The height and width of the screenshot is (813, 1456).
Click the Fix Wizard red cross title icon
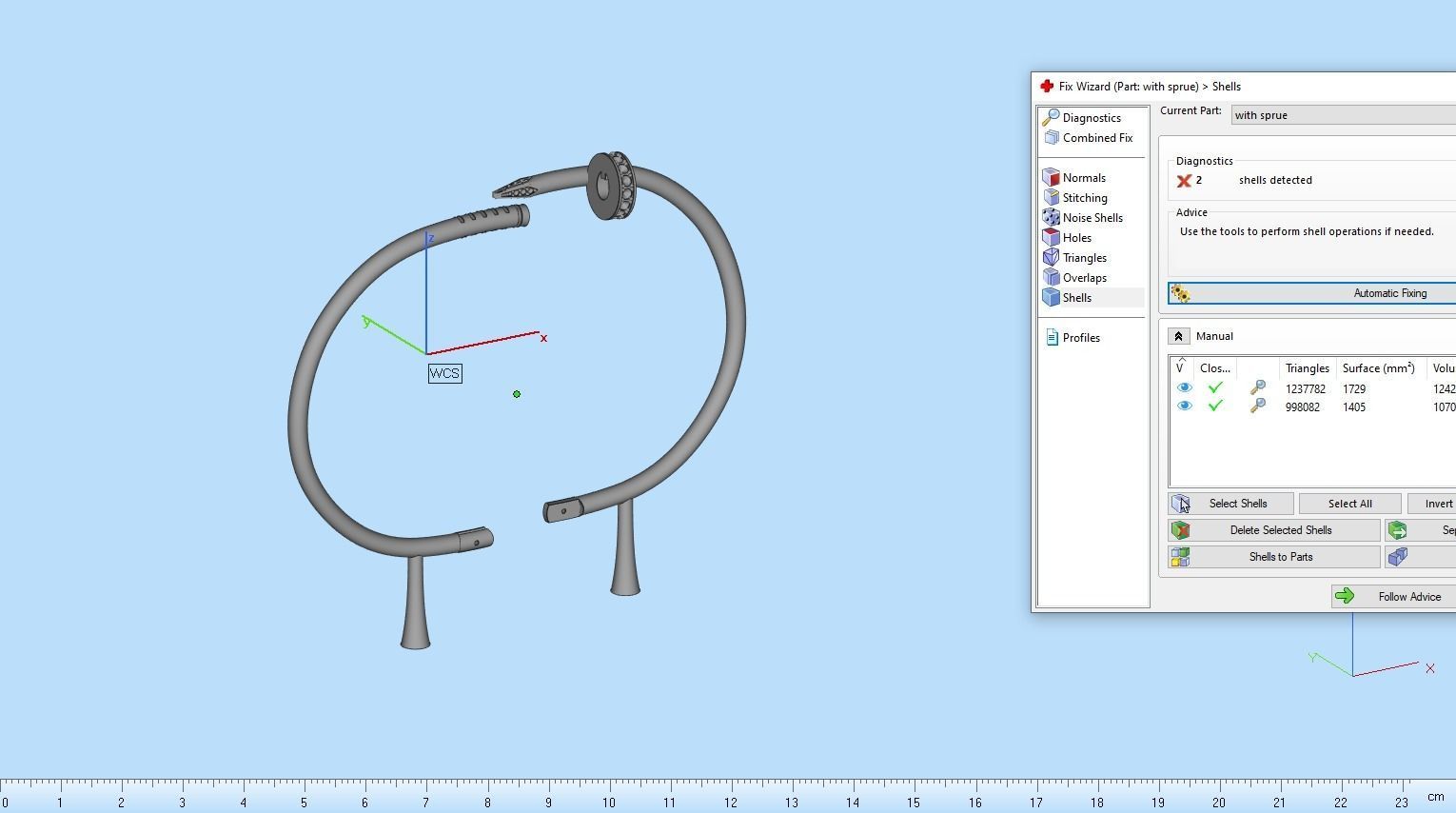coord(1047,87)
